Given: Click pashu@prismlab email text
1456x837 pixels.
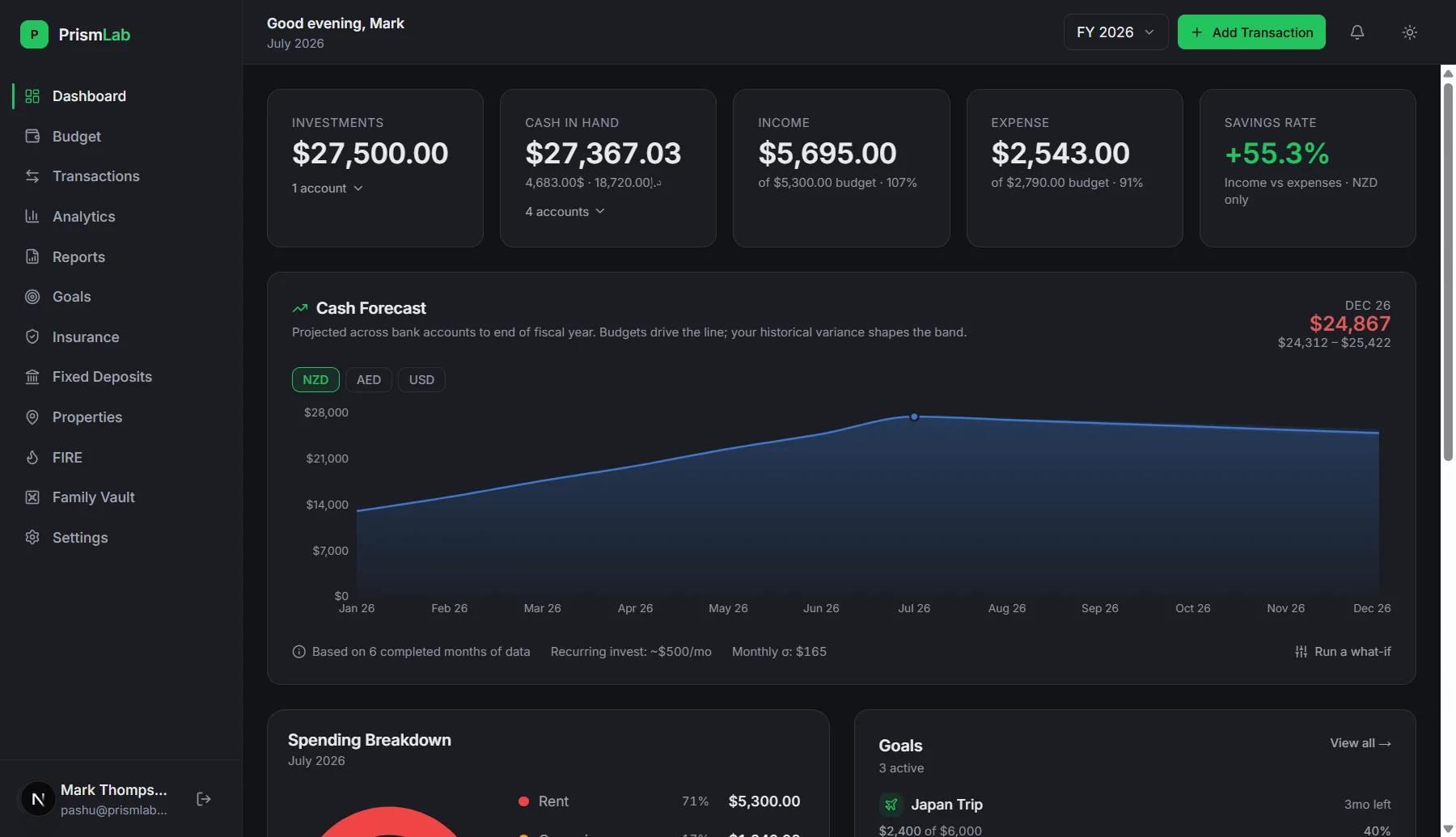Looking at the screenshot, I should click(114, 810).
